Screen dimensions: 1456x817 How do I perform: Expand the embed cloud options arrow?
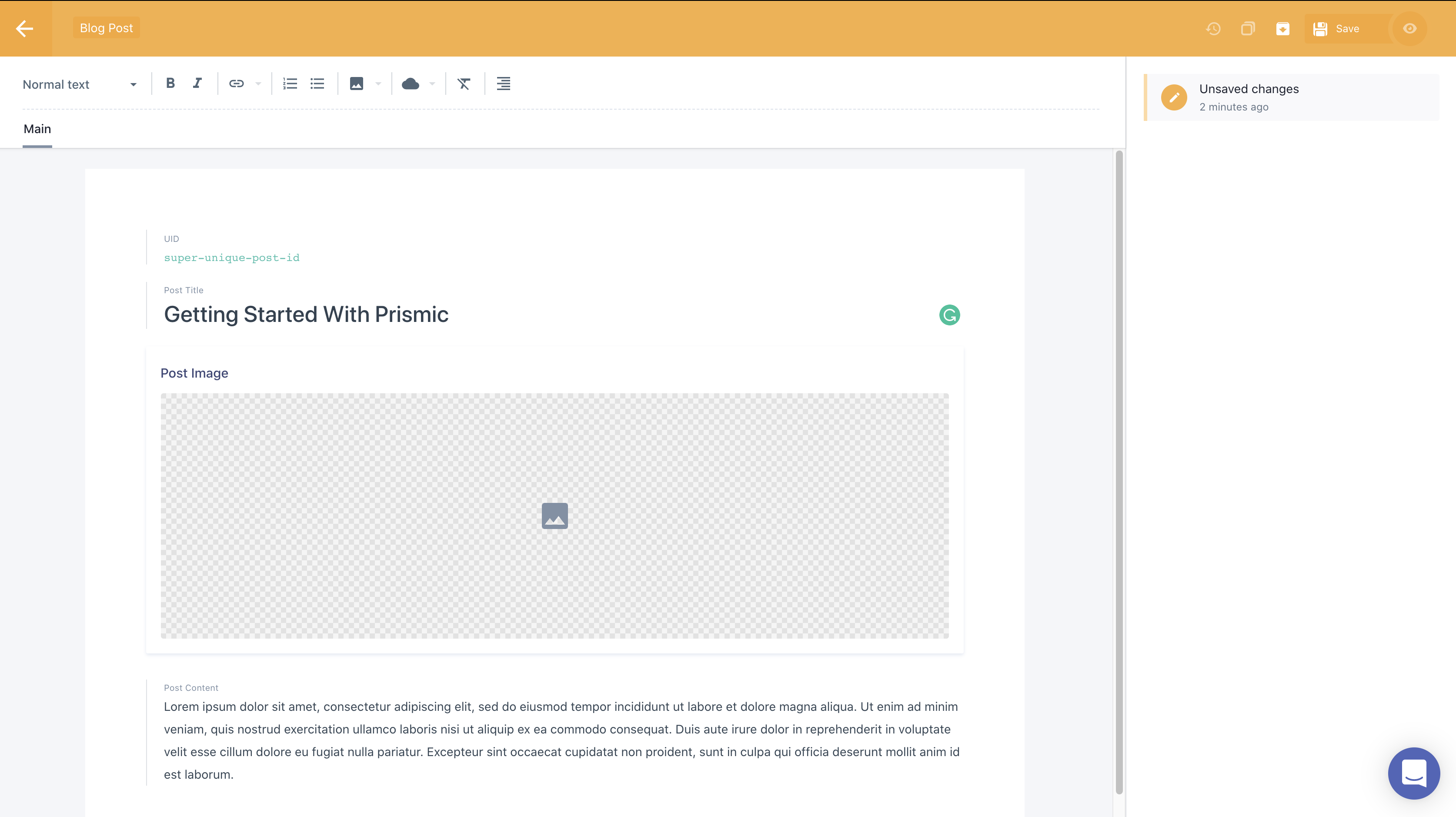pyautogui.click(x=432, y=84)
